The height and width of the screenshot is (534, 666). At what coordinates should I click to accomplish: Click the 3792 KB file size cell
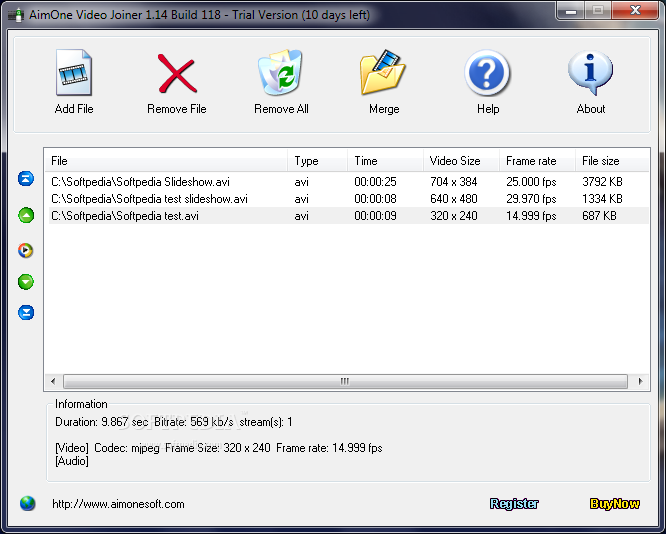pos(602,182)
